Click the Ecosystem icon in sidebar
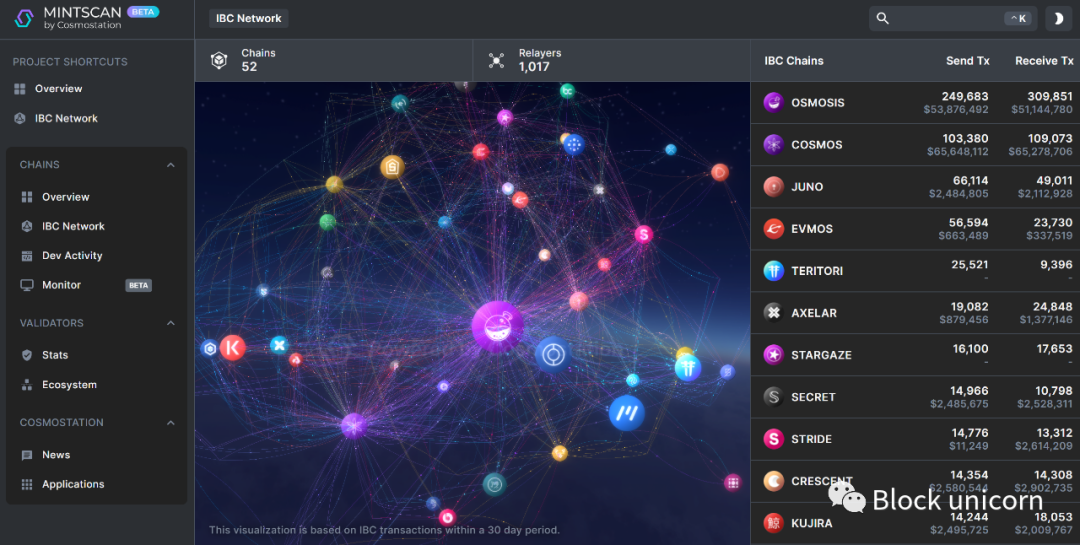 [27, 385]
